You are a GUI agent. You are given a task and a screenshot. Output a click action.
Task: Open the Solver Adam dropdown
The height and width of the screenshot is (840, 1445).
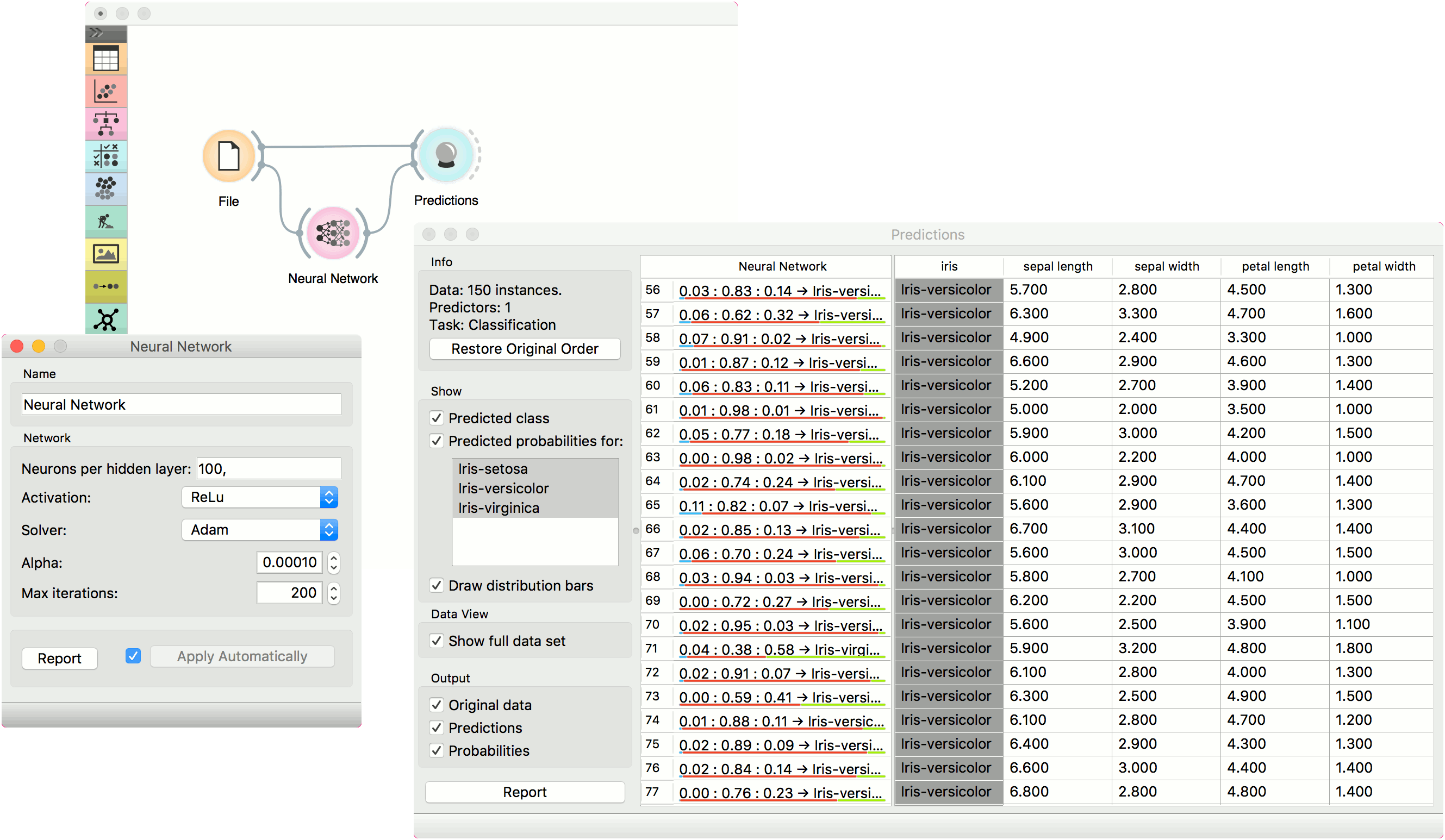click(x=260, y=530)
